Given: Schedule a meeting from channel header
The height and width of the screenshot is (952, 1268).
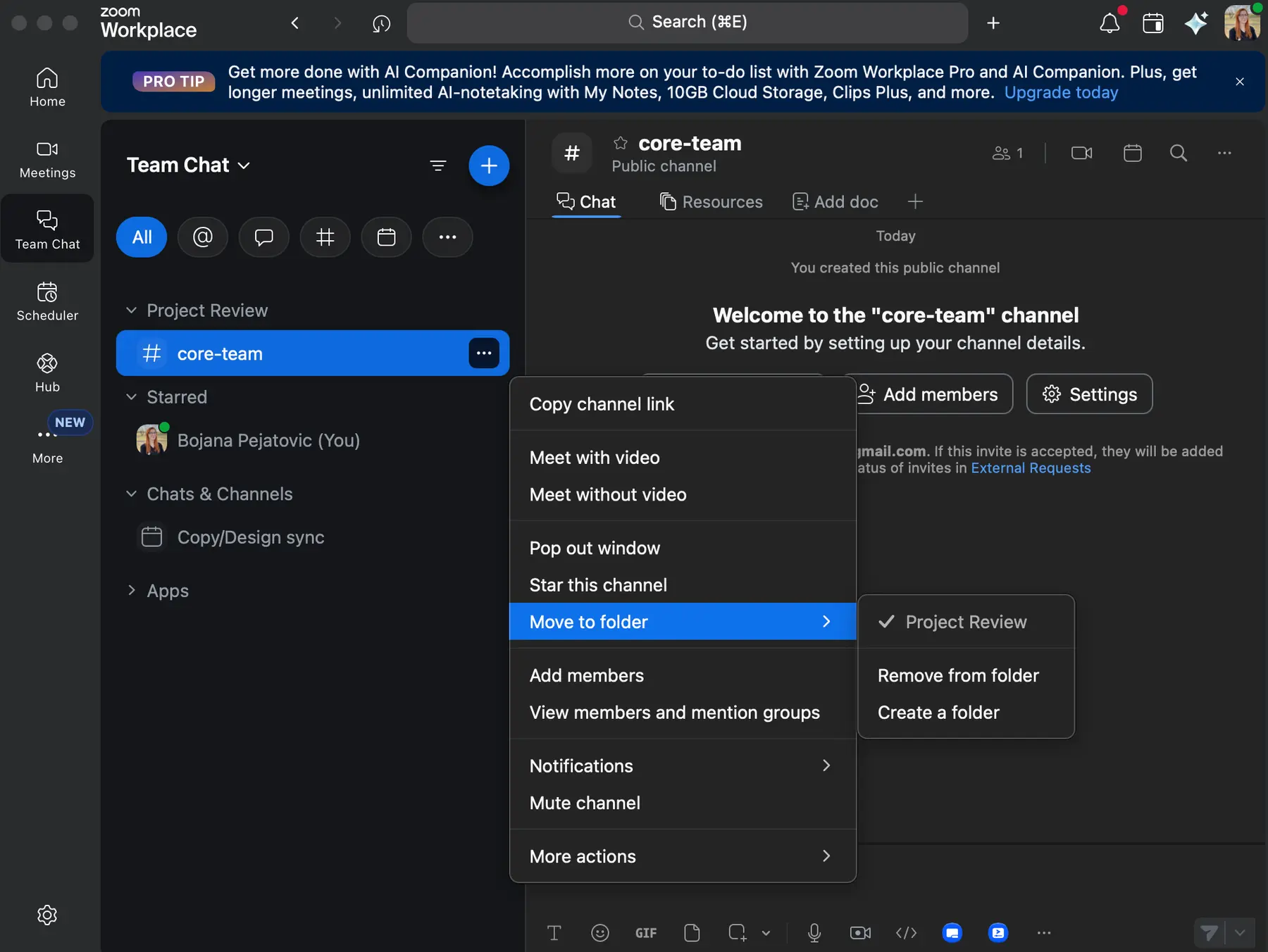Looking at the screenshot, I should coord(1132,153).
